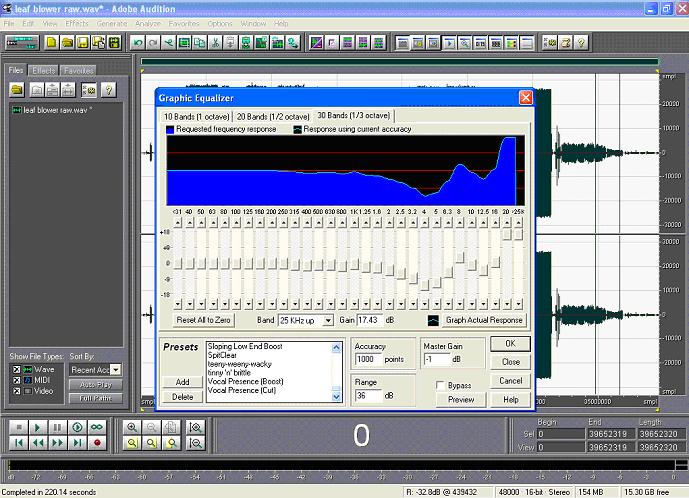This screenshot has width=689, height=498.
Task: Click up arrow above the >25K band slider
Action: point(519,223)
